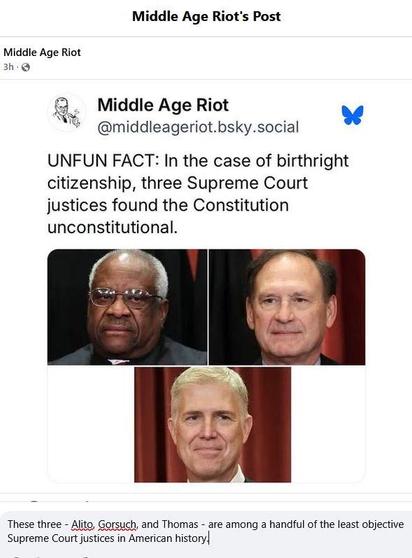Click the word unconstitutional in the post
This screenshot has height=558, width=412.
[112, 227]
